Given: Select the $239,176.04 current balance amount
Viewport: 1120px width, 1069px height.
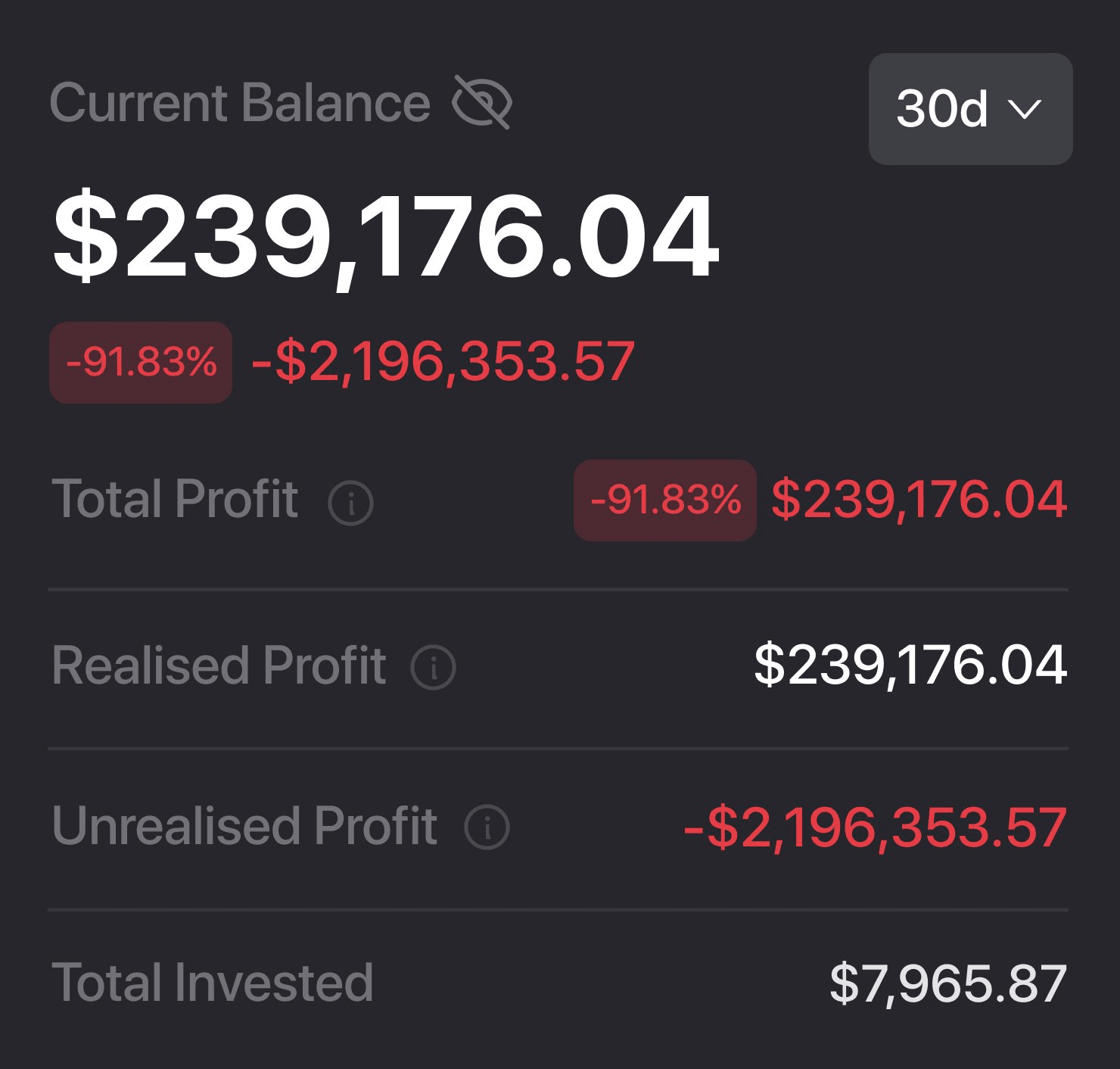Looking at the screenshot, I should [x=385, y=237].
